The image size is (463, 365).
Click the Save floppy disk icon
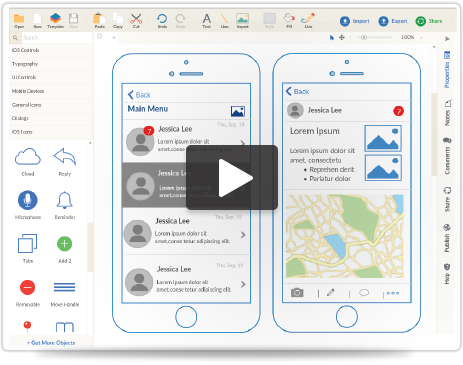(73, 21)
